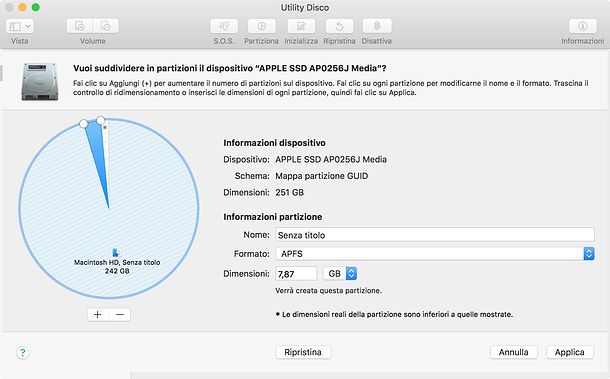The width and height of the screenshot is (610, 379).
Task: Click the Inizializza erase icon
Action: [301, 26]
